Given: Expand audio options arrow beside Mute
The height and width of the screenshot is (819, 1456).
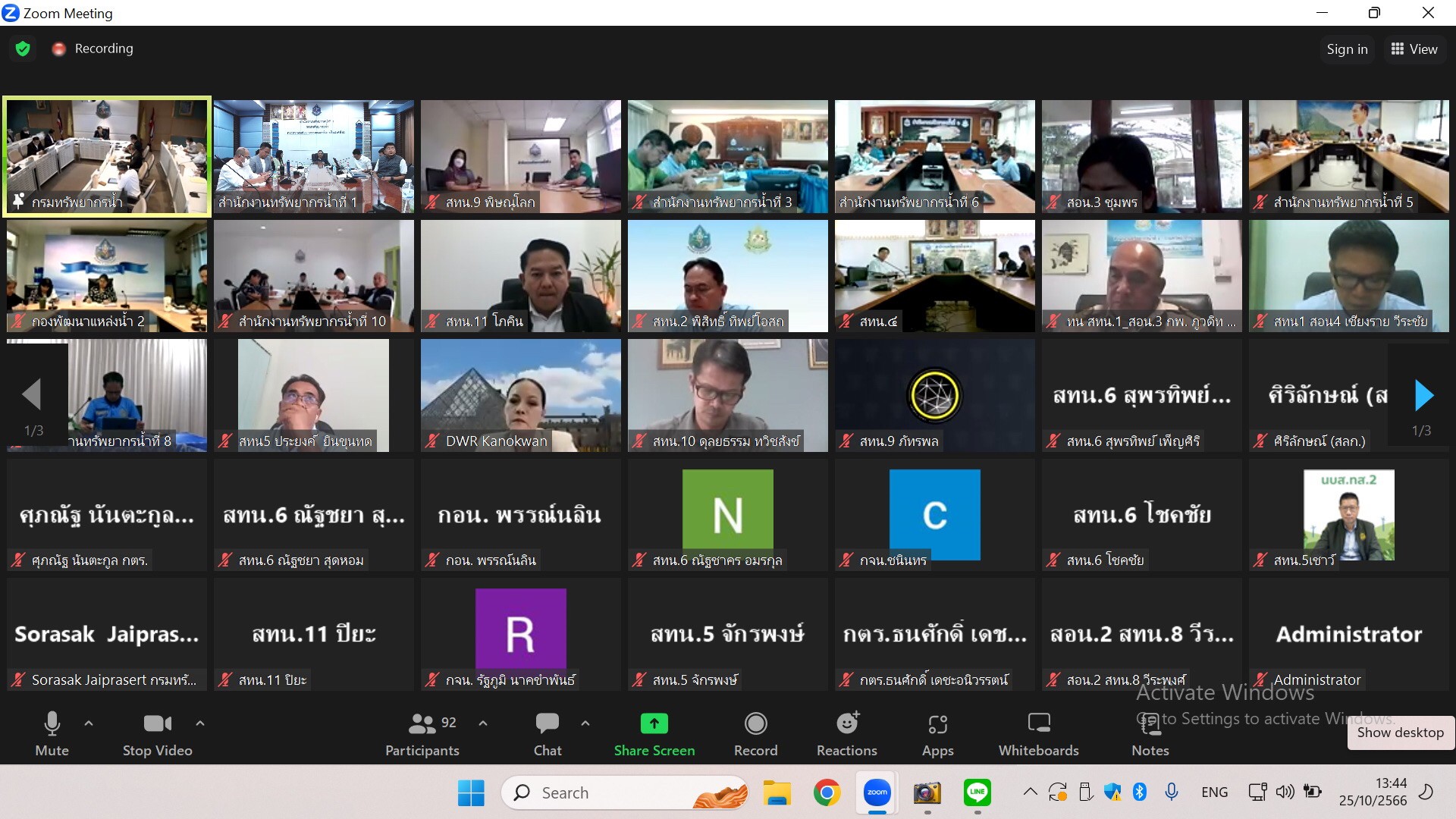Looking at the screenshot, I should pyautogui.click(x=89, y=723).
